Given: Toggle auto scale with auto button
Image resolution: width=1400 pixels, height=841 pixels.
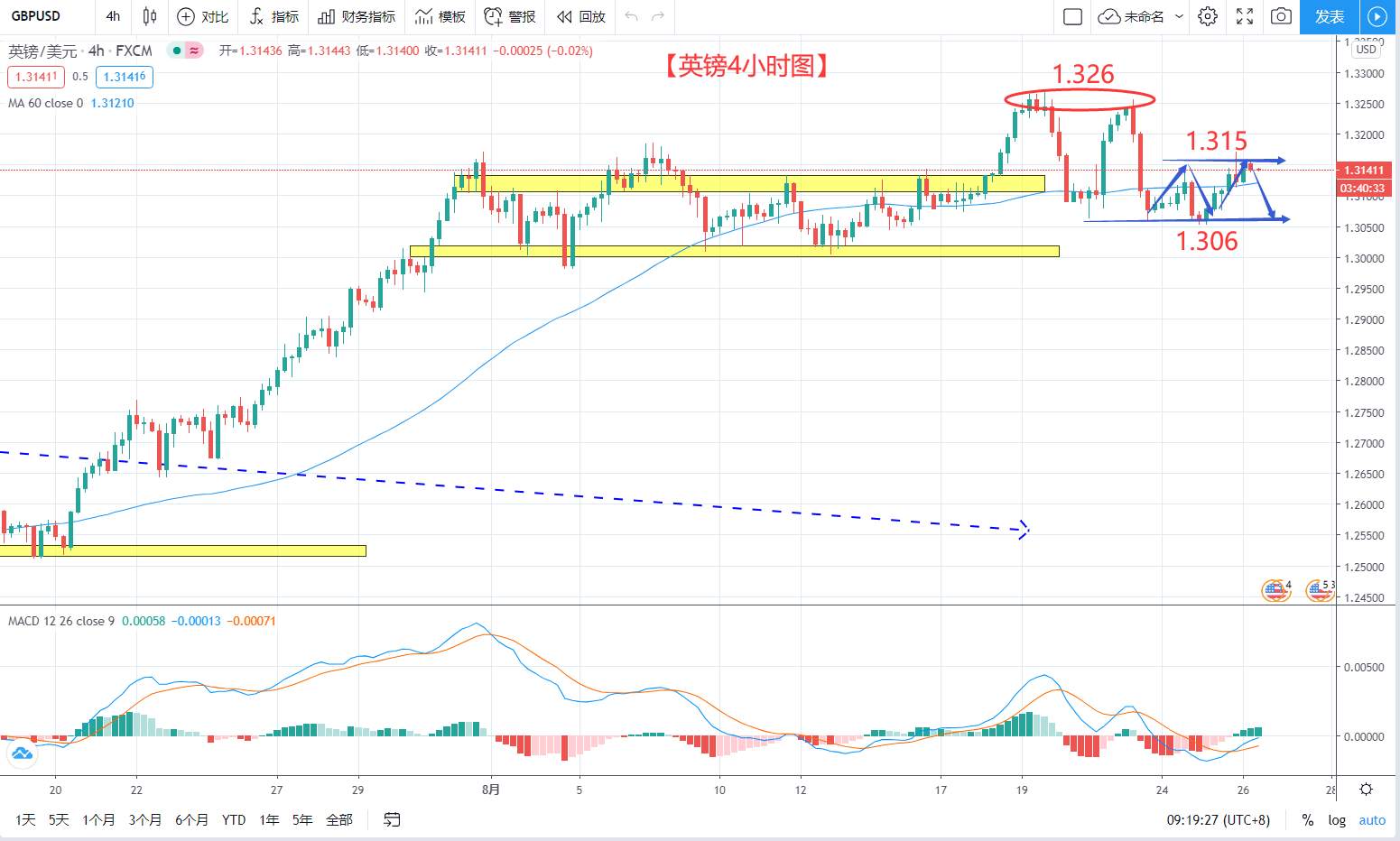Looking at the screenshot, I should 1372,819.
